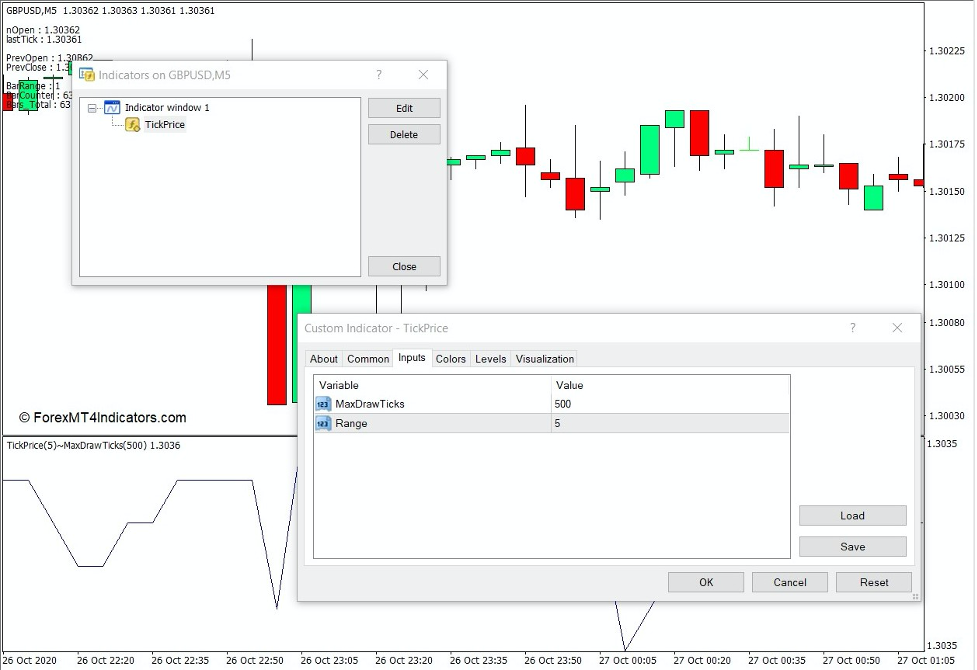Click the Reset button
Screen dimensions: 977x670
point(873,581)
